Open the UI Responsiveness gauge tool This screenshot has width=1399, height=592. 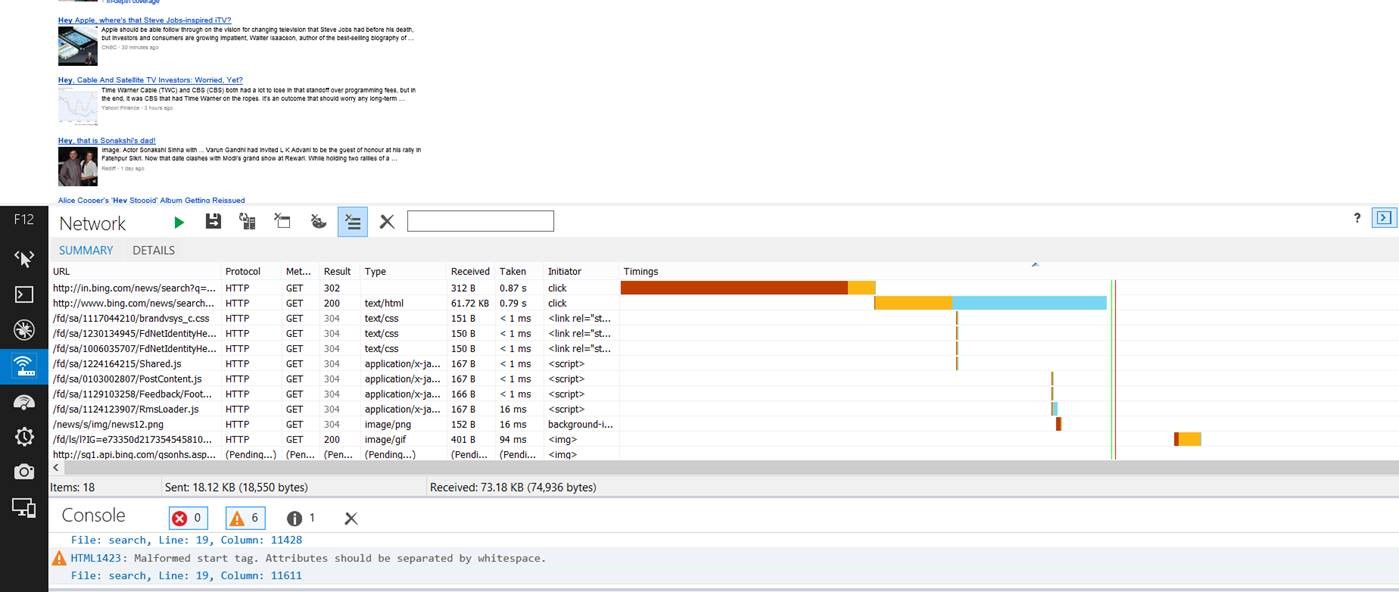(x=24, y=401)
